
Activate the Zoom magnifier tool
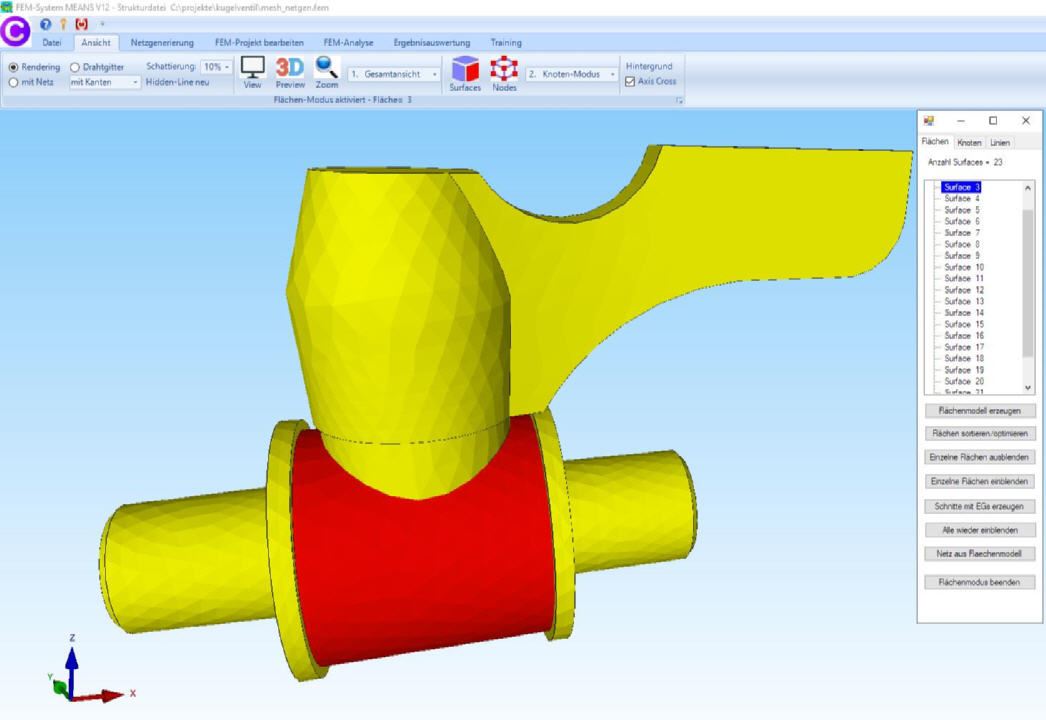point(326,72)
